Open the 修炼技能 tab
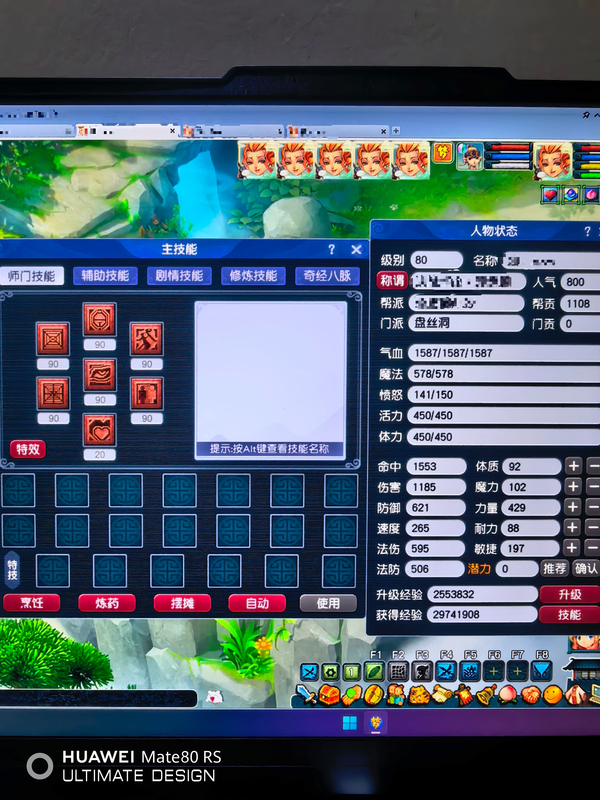Image resolution: width=600 pixels, height=800 pixels. click(x=253, y=276)
